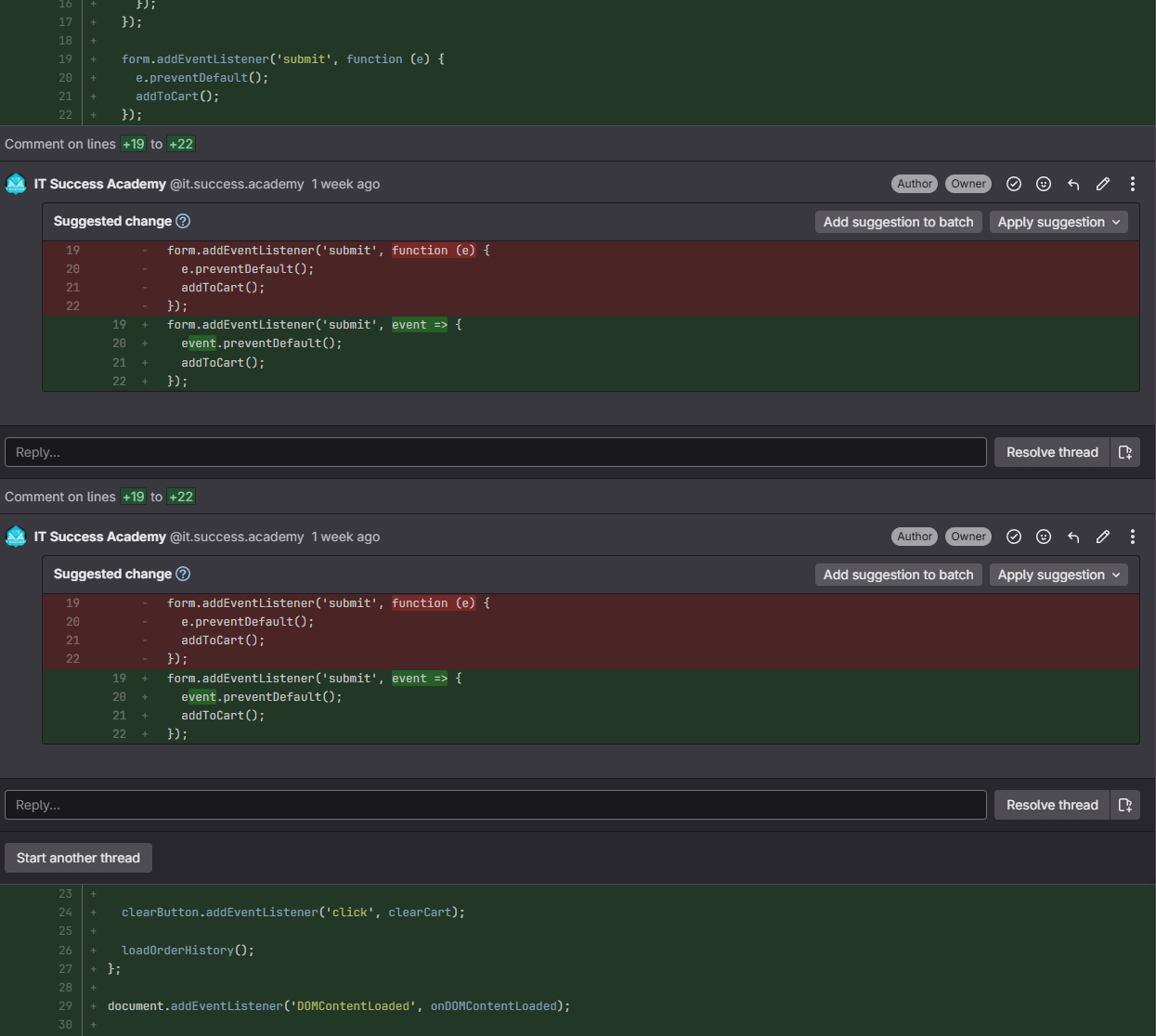Click Start another thread button

coord(78,858)
